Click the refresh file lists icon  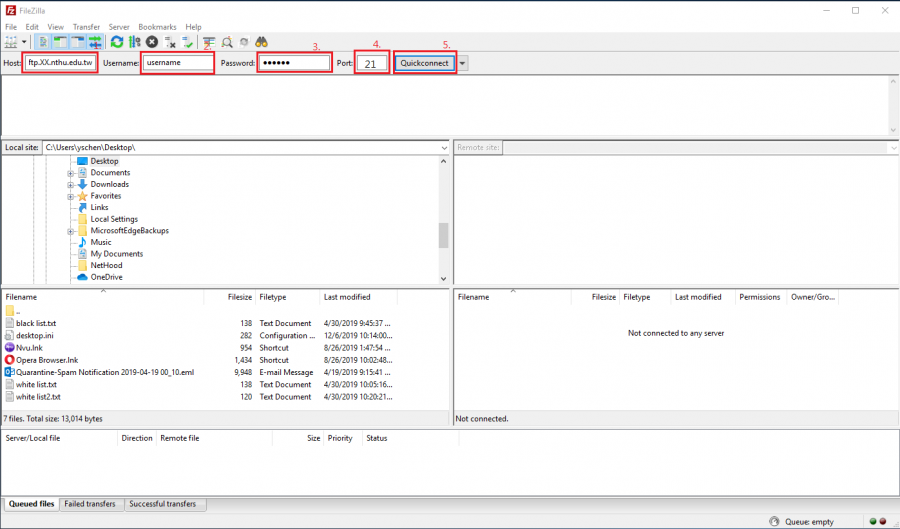click(117, 42)
